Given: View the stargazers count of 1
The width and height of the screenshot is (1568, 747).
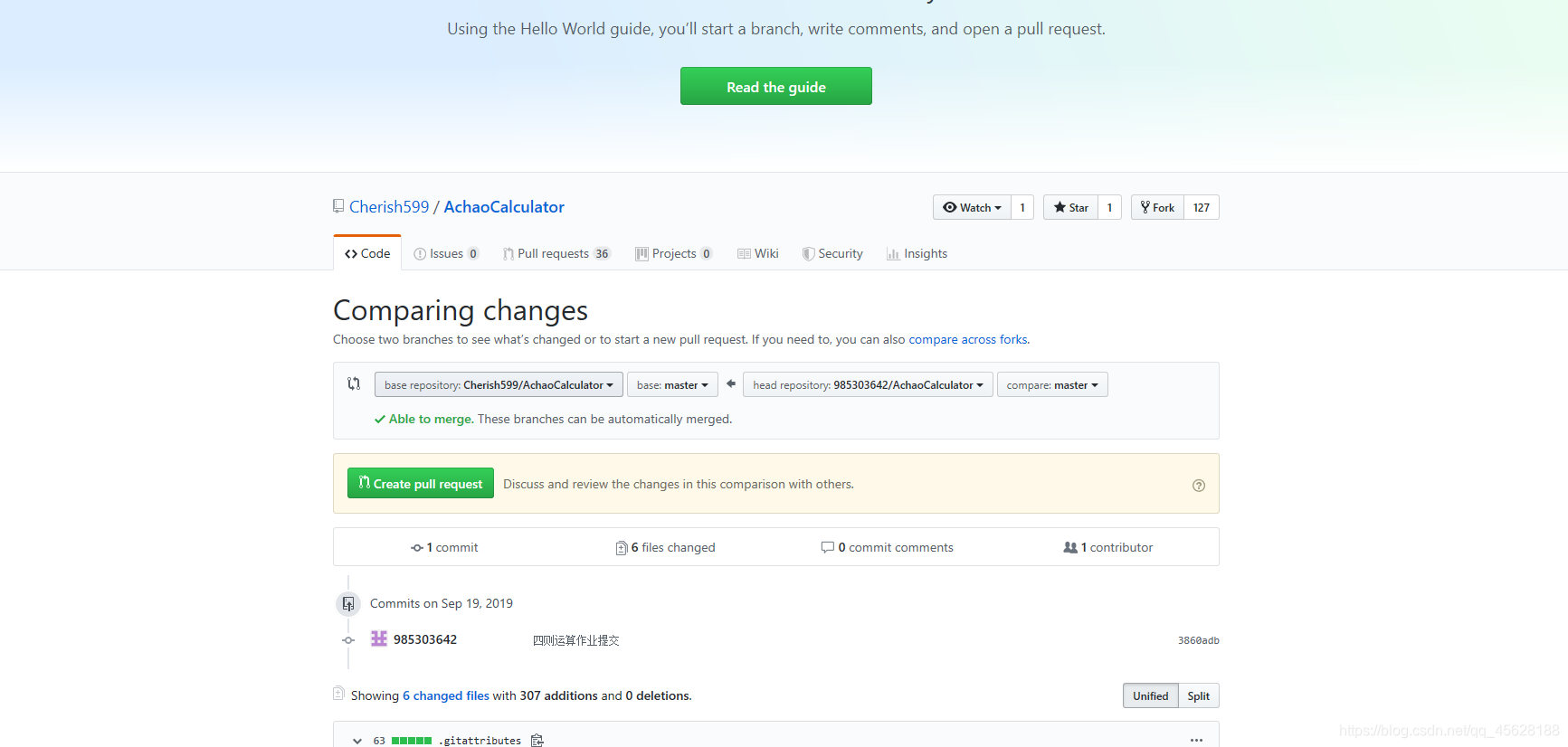Looking at the screenshot, I should pyautogui.click(x=1109, y=207).
